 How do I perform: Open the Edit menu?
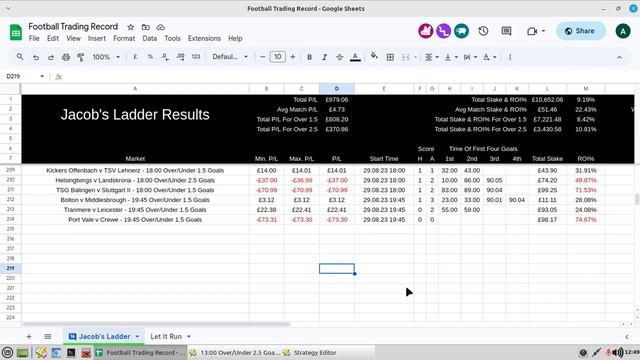(x=53, y=38)
